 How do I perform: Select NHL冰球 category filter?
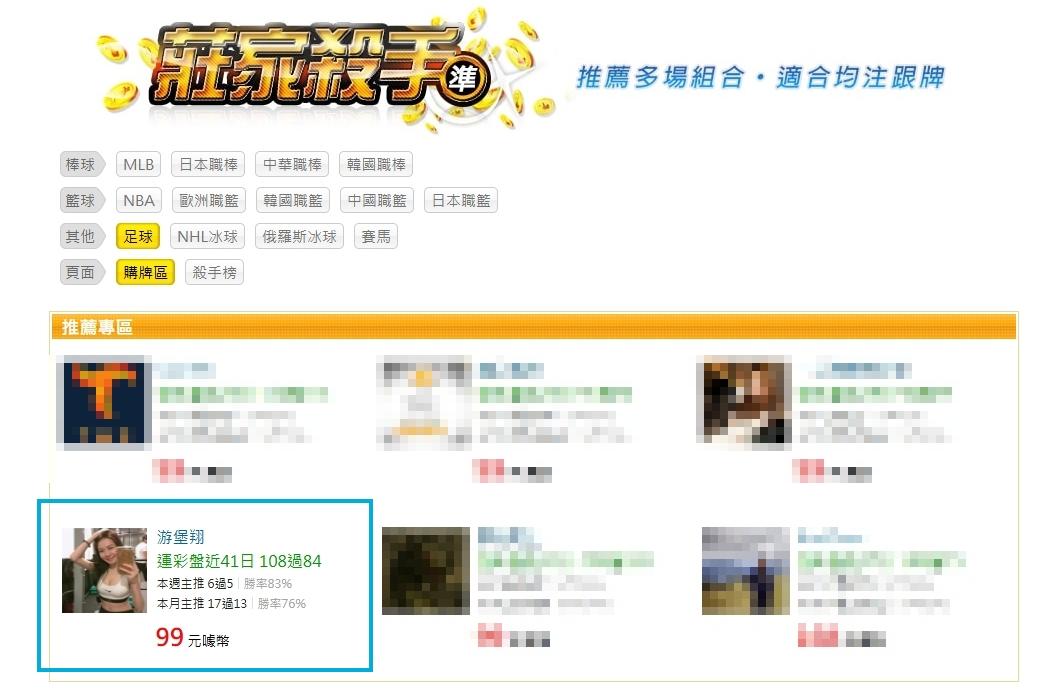207,236
